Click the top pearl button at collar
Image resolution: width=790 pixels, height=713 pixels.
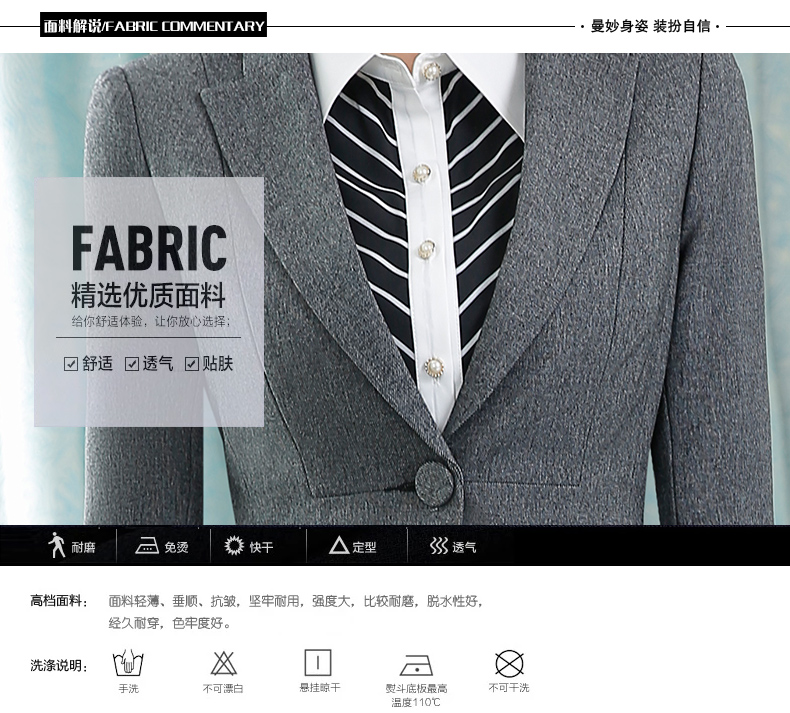(431, 71)
